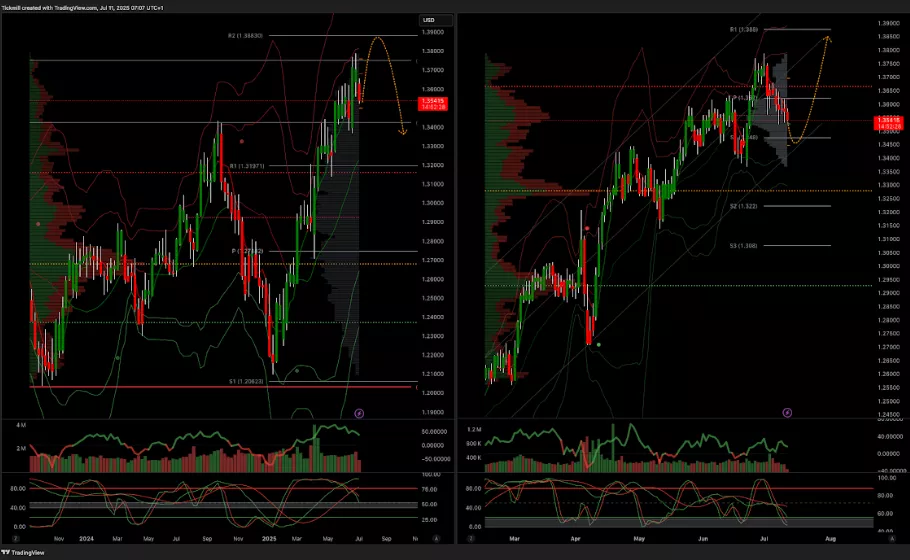Click the 2024 label on left time axis

click(x=87, y=539)
